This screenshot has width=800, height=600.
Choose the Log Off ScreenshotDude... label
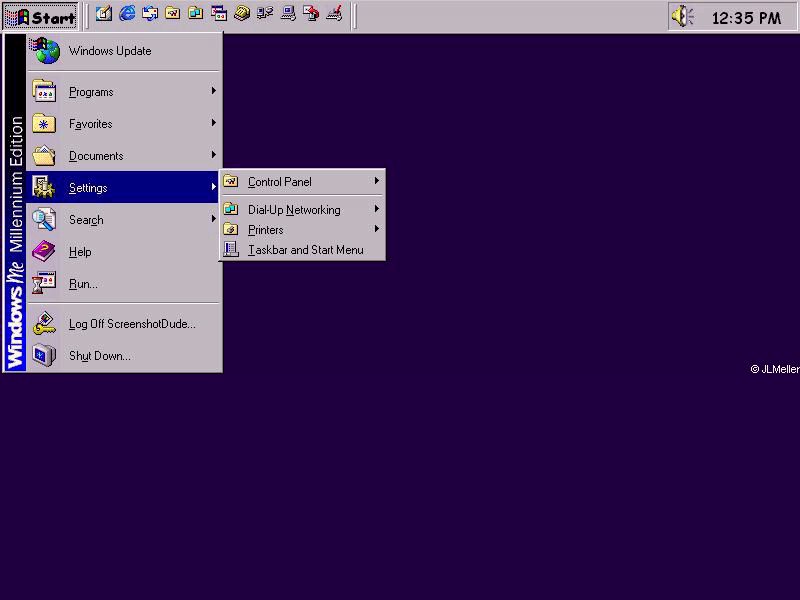click(x=132, y=324)
